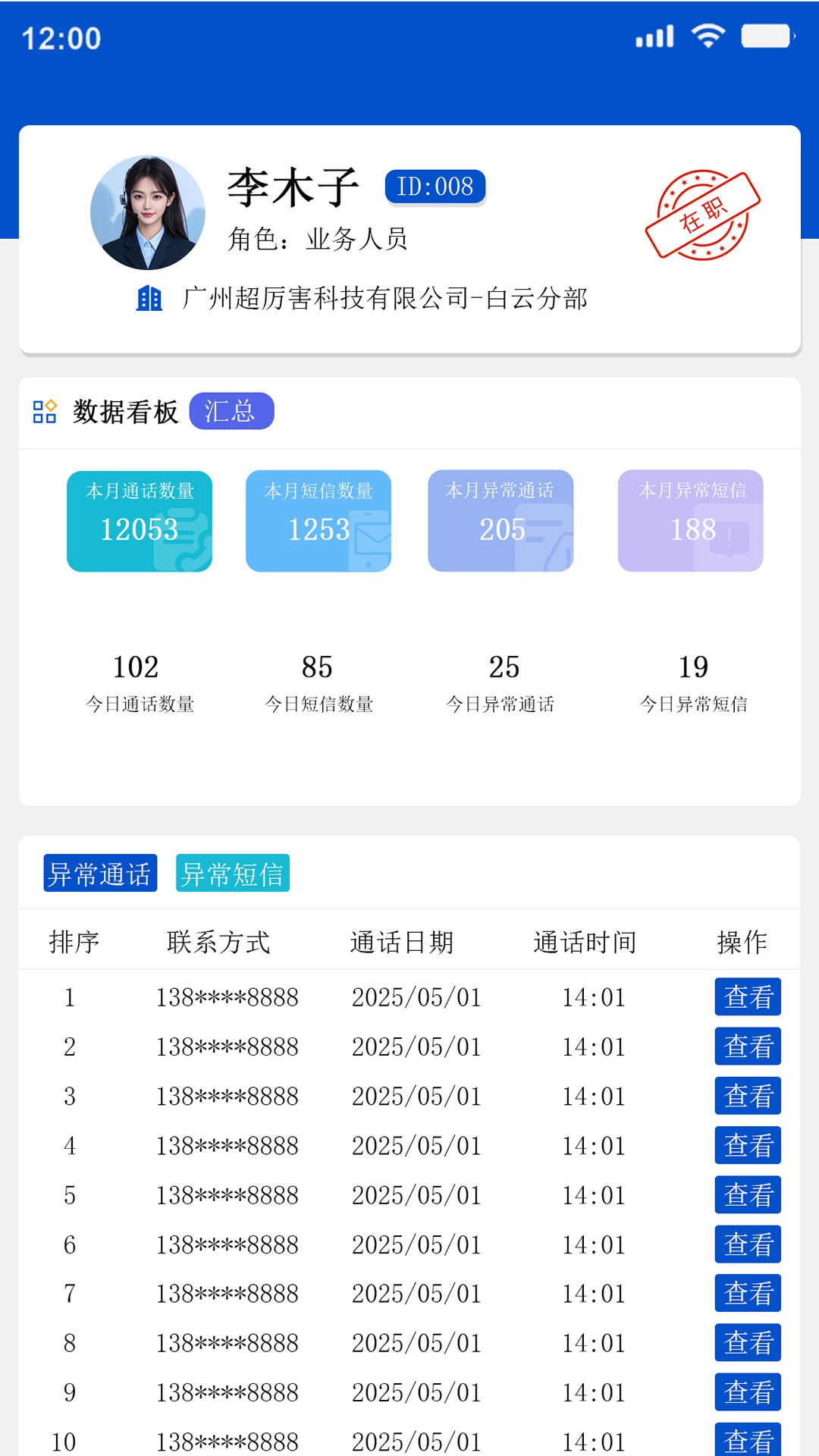Tap the ID:008 badge

435,187
